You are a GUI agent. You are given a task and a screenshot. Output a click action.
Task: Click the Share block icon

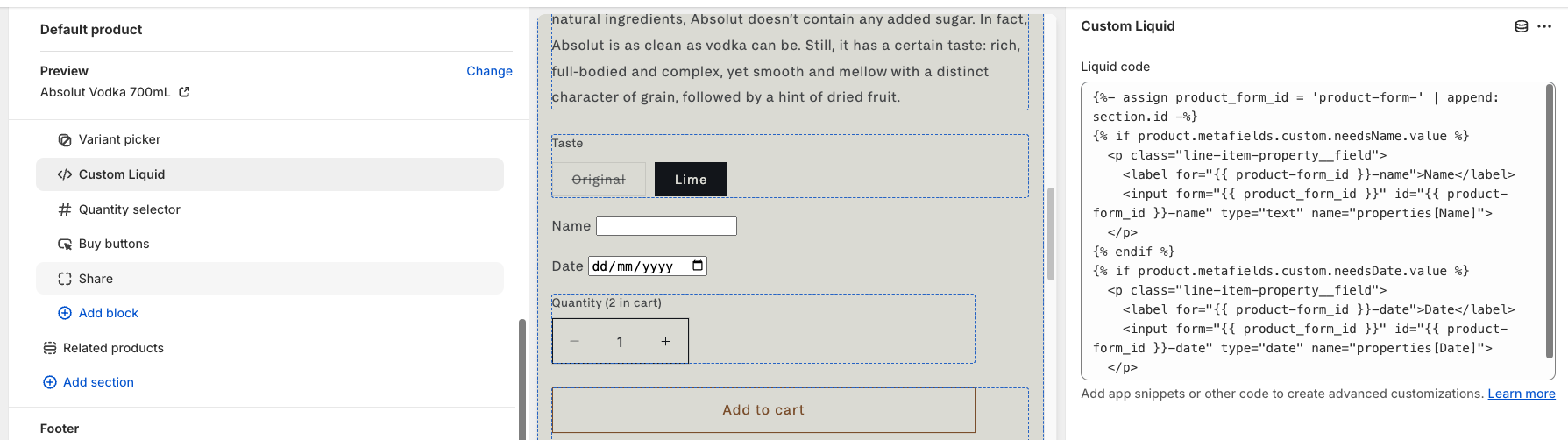pos(64,279)
